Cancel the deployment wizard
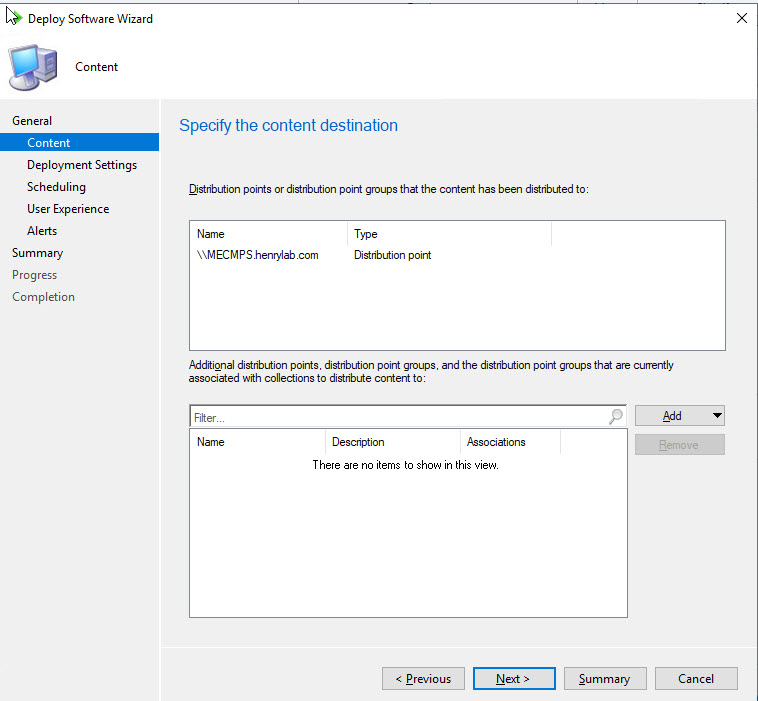 [x=696, y=679]
